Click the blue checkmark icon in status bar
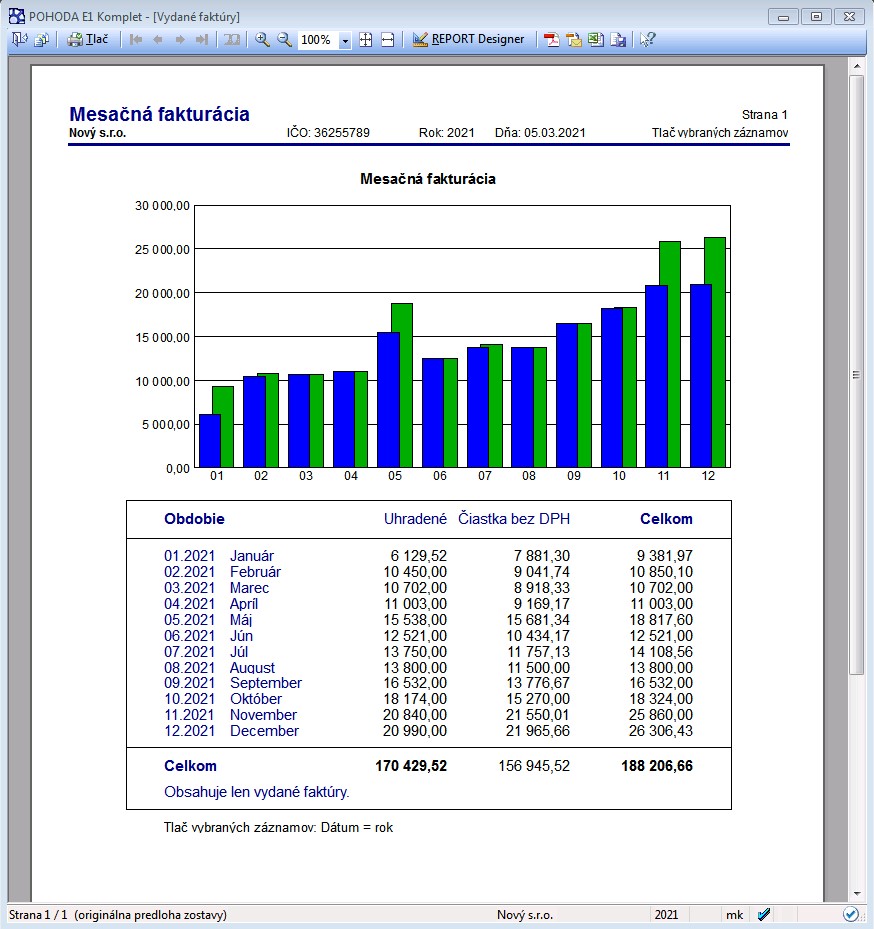874x929 pixels. coord(763,914)
